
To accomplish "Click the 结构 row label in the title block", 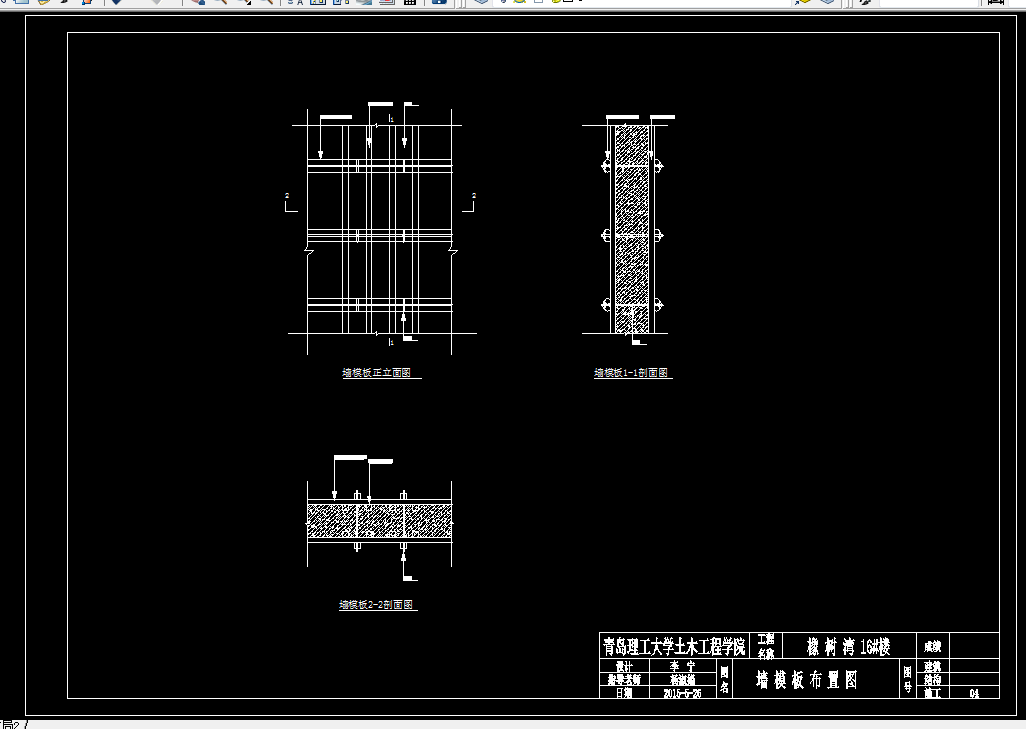I will coord(932,679).
